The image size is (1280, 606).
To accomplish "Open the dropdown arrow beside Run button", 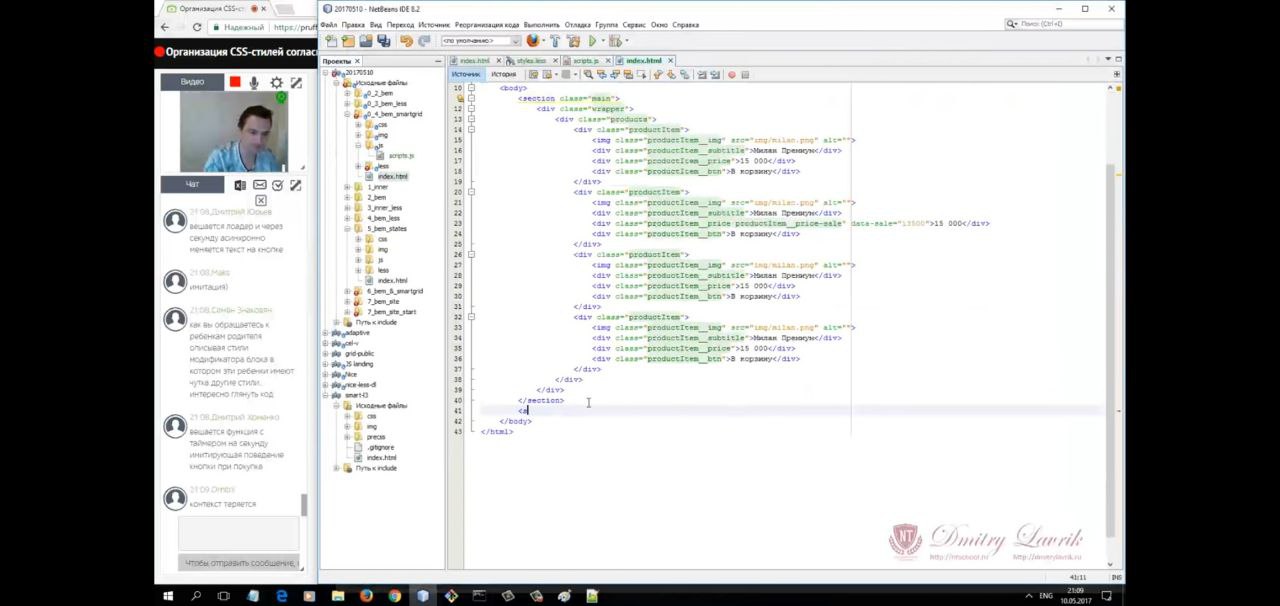I will (x=602, y=41).
